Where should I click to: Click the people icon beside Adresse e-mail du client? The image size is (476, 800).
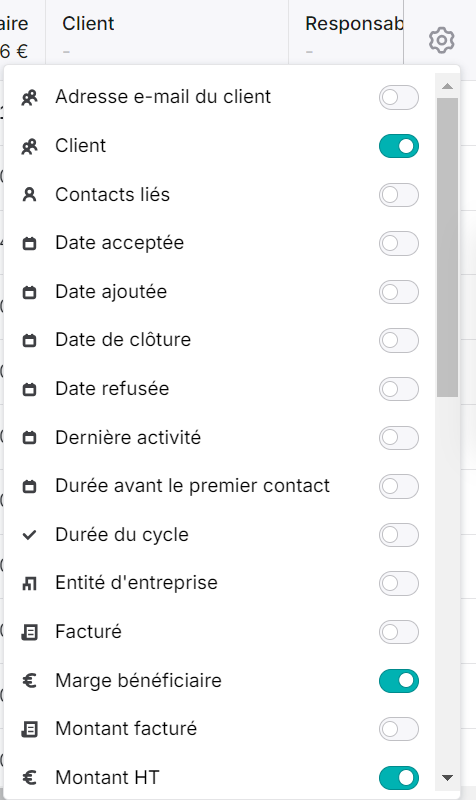pos(30,97)
